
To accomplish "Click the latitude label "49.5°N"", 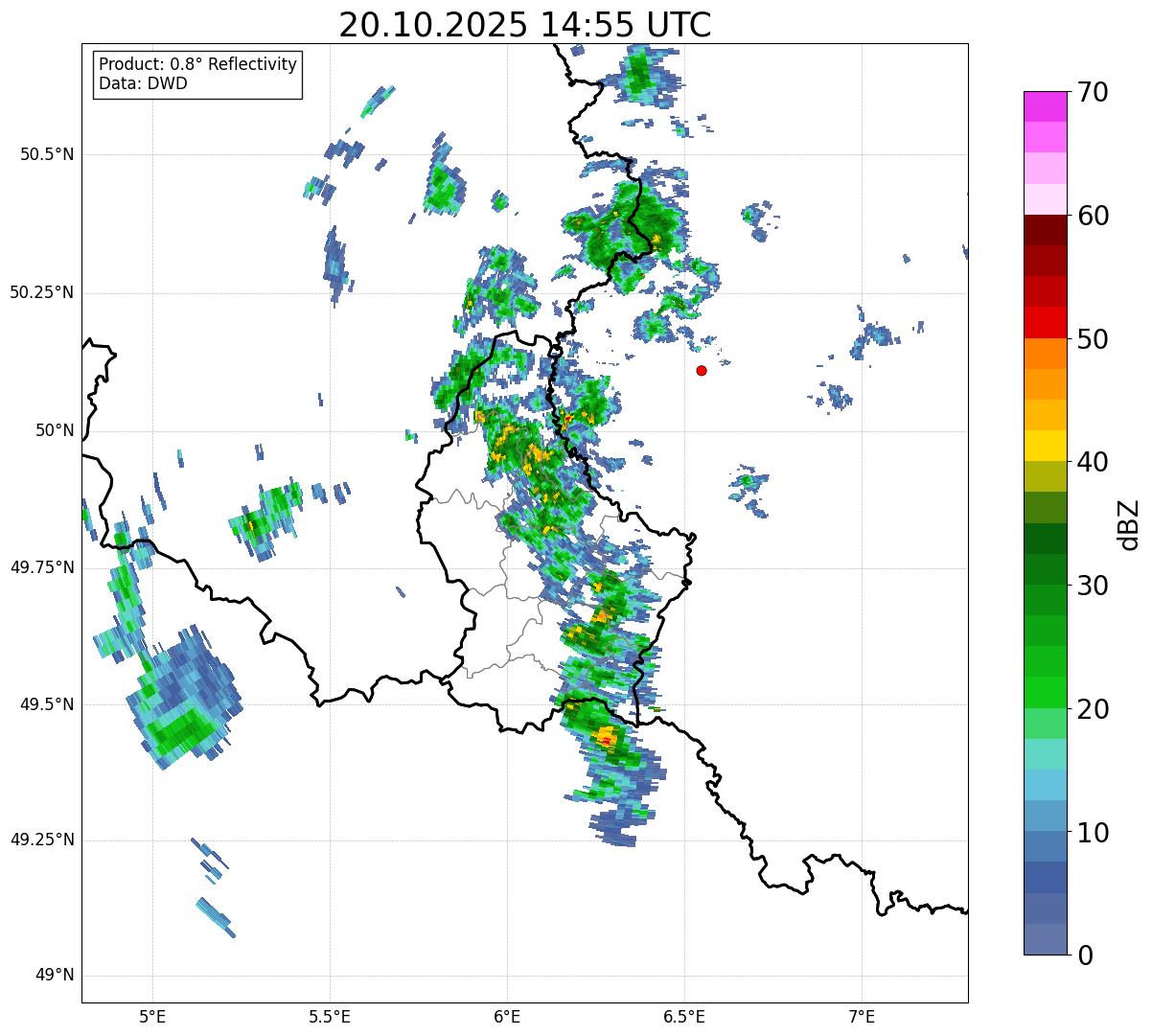I will [x=47, y=704].
